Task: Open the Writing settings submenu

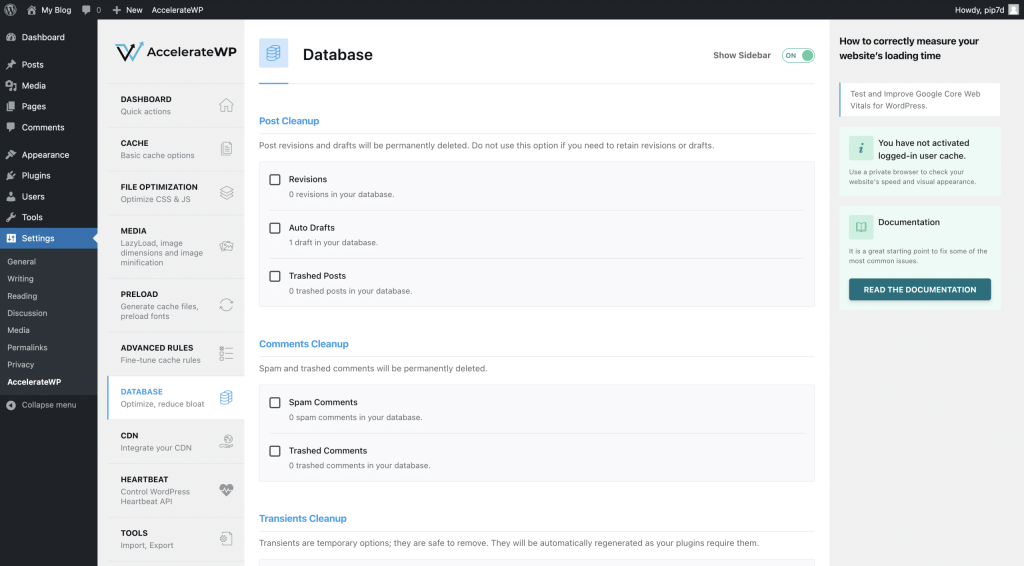Action: click(x=20, y=278)
